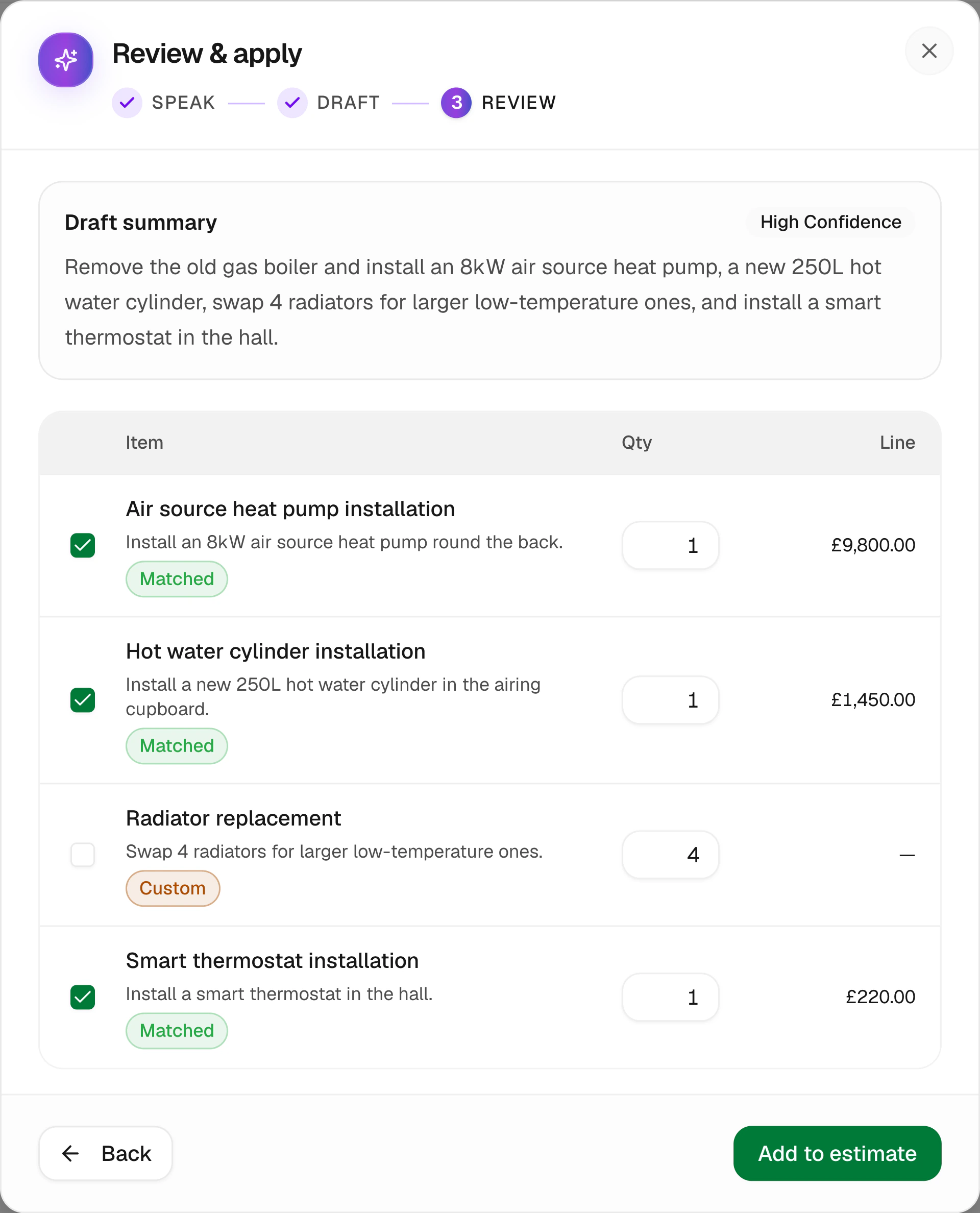The width and height of the screenshot is (980, 1213).
Task: Click the Add to estimate button
Action: [x=837, y=1153]
